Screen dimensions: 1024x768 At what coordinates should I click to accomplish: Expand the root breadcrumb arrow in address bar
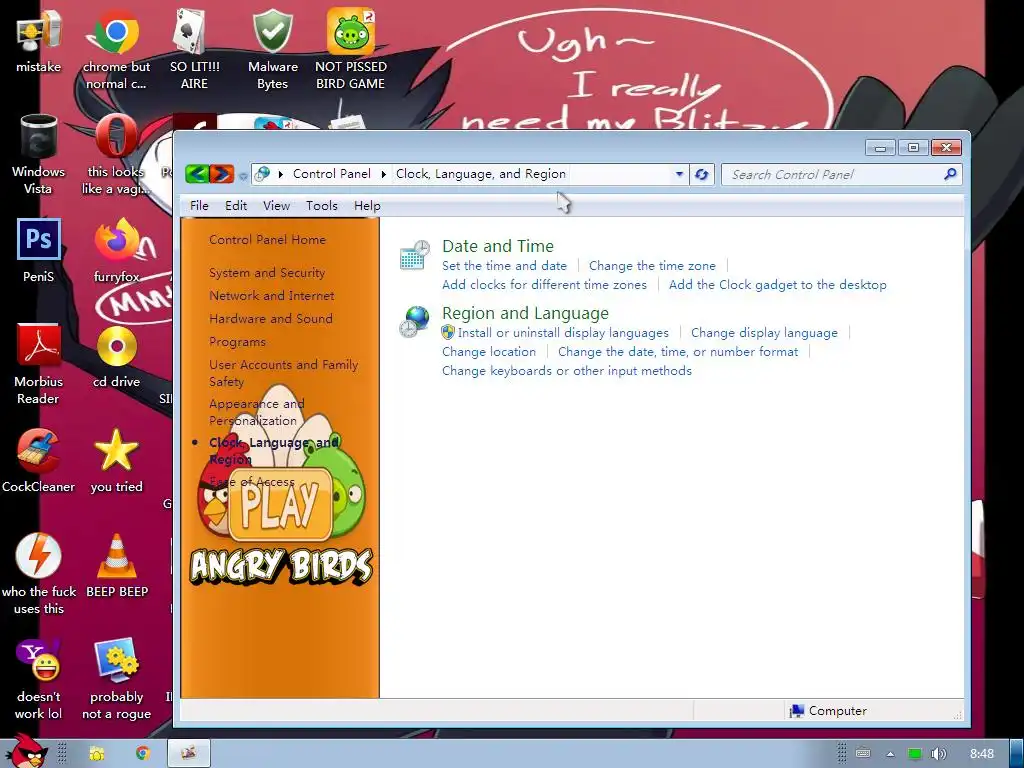tap(281, 174)
